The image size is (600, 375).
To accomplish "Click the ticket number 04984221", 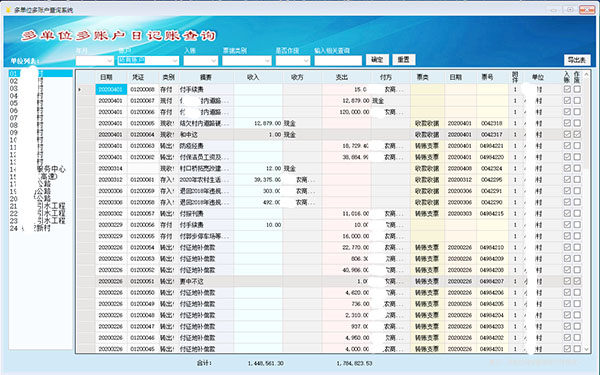I will pos(492,146).
